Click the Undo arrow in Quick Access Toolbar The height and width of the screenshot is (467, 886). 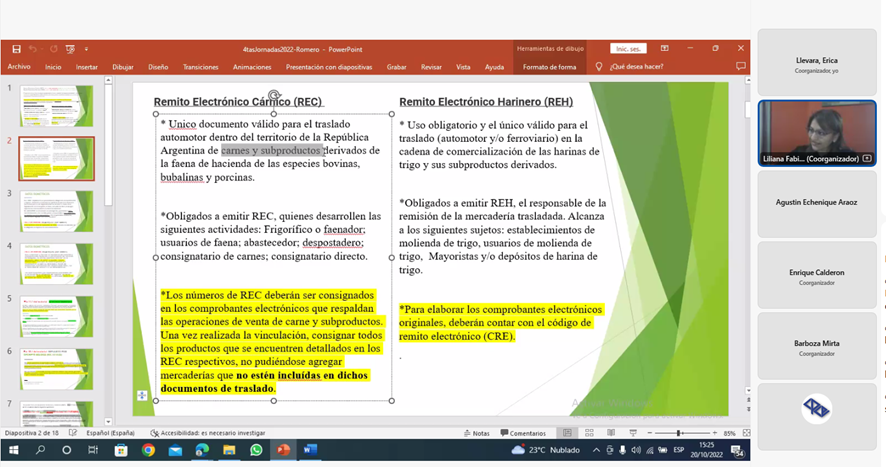pyautogui.click(x=33, y=49)
